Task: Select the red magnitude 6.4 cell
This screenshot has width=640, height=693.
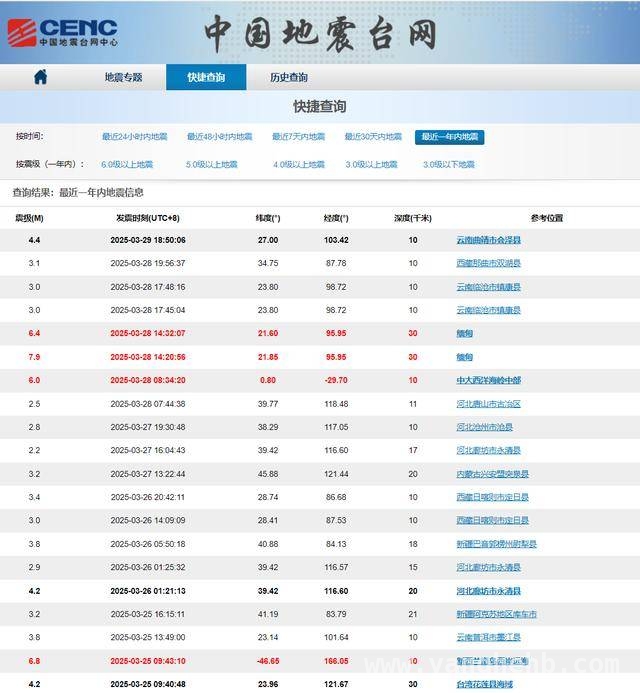Action: (x=34, y=333)
